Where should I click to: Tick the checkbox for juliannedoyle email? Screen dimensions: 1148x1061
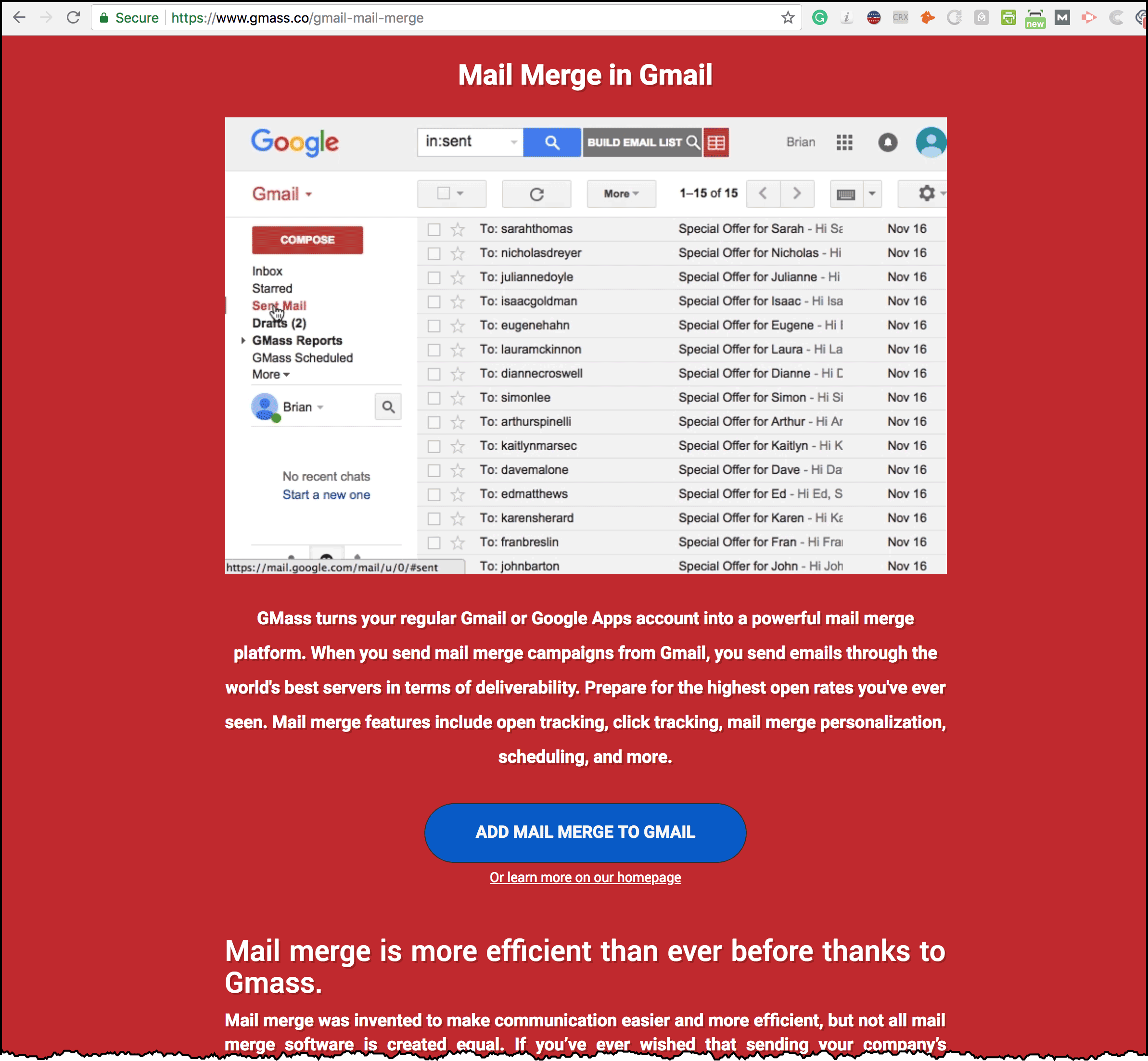pos(434,278)
